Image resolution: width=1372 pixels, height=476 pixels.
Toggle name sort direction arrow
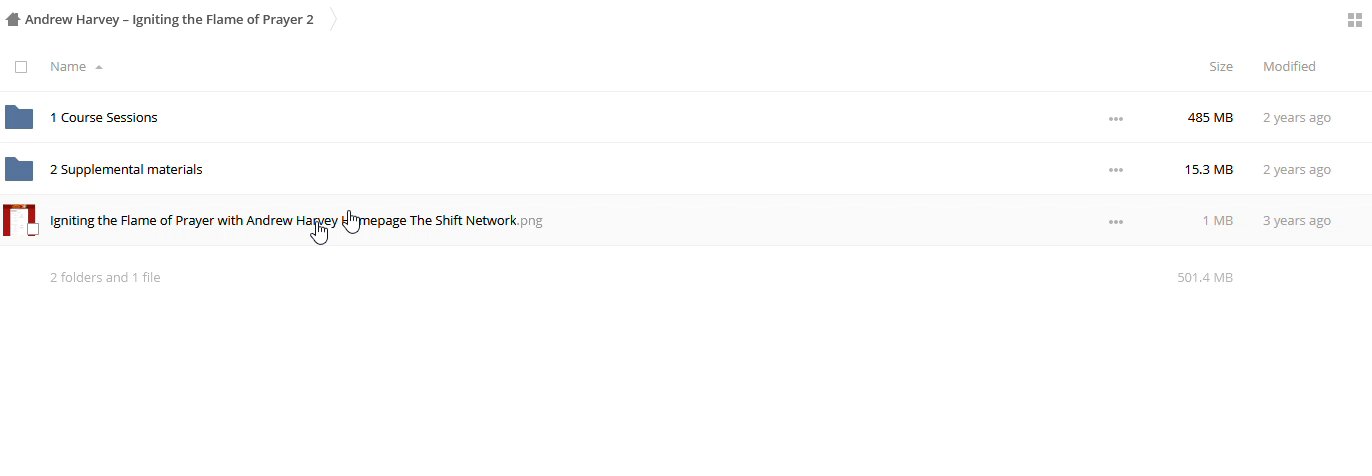pos(99,68)
